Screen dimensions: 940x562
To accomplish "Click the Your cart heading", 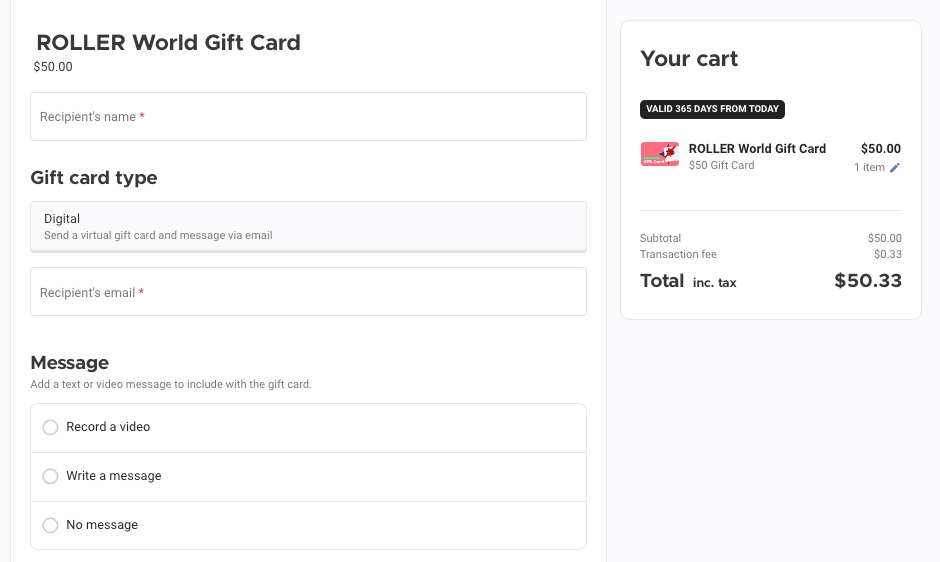I will pyautogui.click(x=689, y=59).
